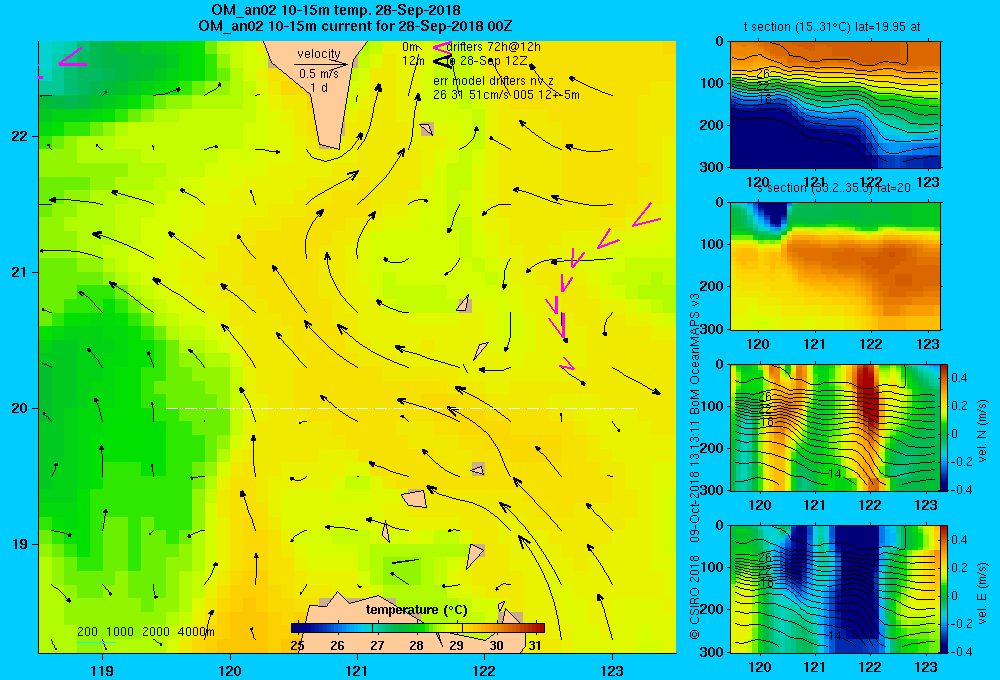Click the 'drifters 72h@12h' label
This screenshot has width=1000, height=680.
coord(494,47)
